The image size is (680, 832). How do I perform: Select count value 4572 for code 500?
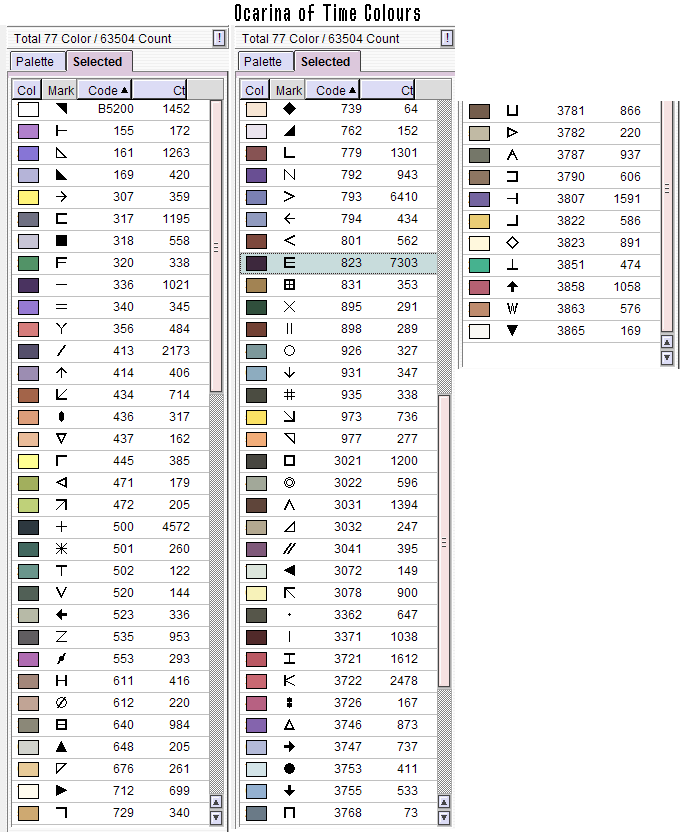pyautogui.click(x=176, y=527)
